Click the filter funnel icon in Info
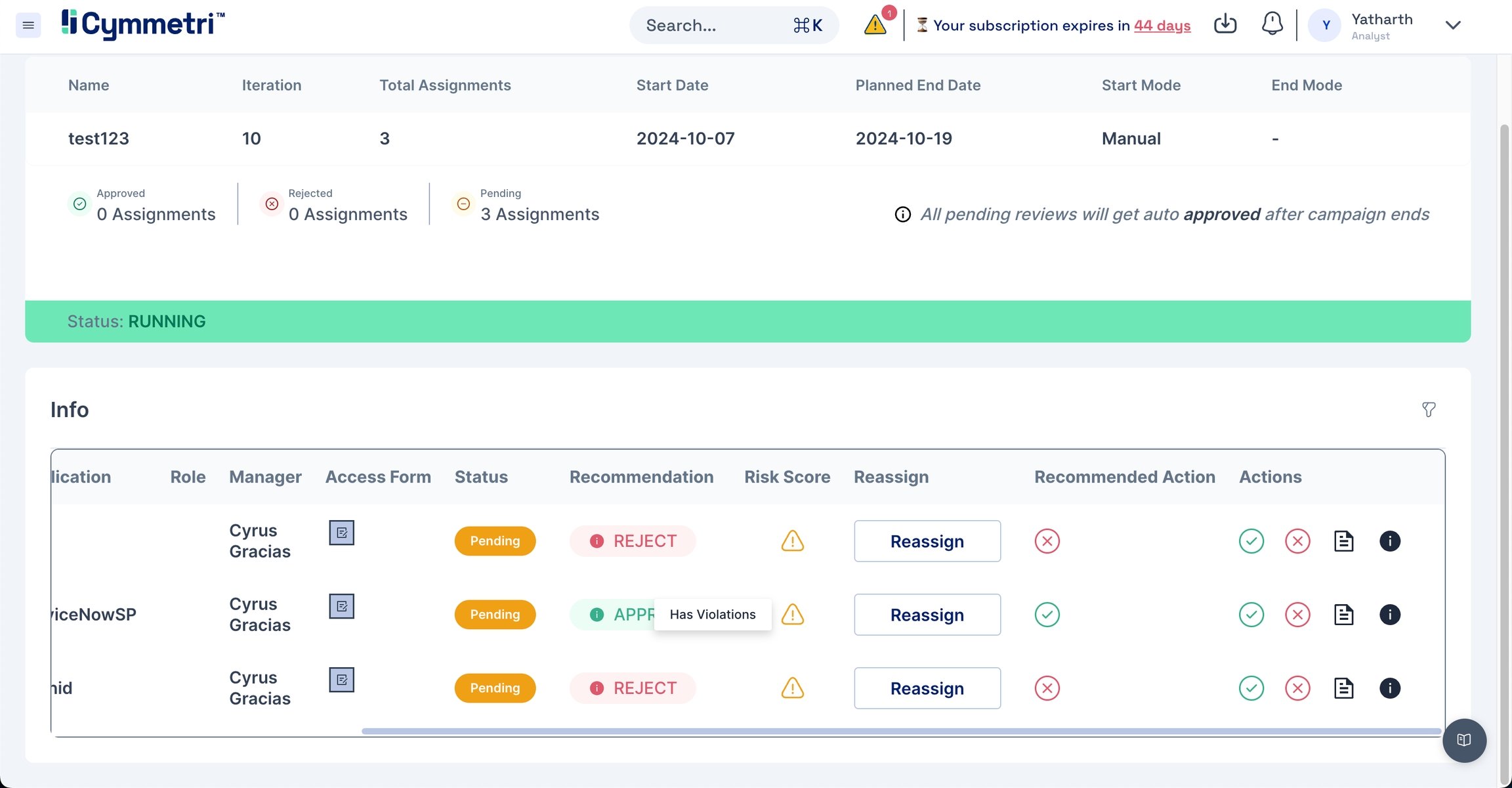Image resolution: width=1512 pixels, height=788 pixels. (x=1429, y=410)
